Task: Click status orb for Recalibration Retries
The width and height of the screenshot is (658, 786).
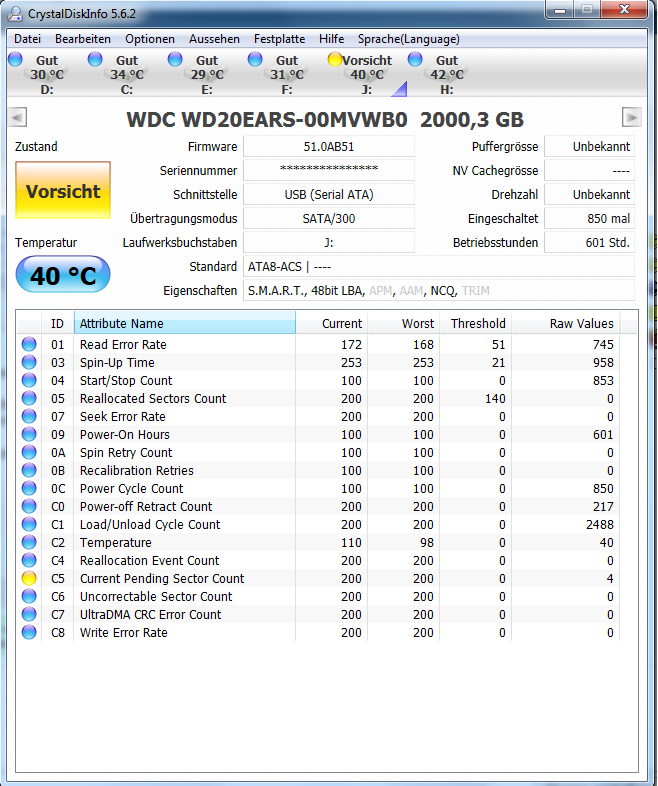Action: coord(29,470)
